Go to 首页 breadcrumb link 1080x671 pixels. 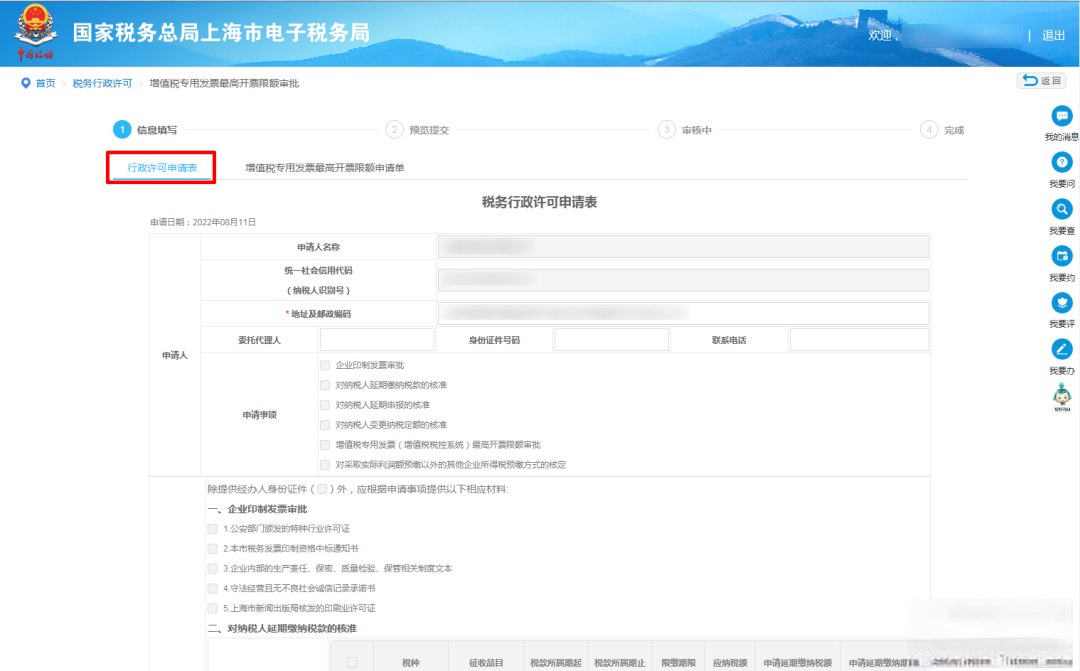click(x=46, y=83)
